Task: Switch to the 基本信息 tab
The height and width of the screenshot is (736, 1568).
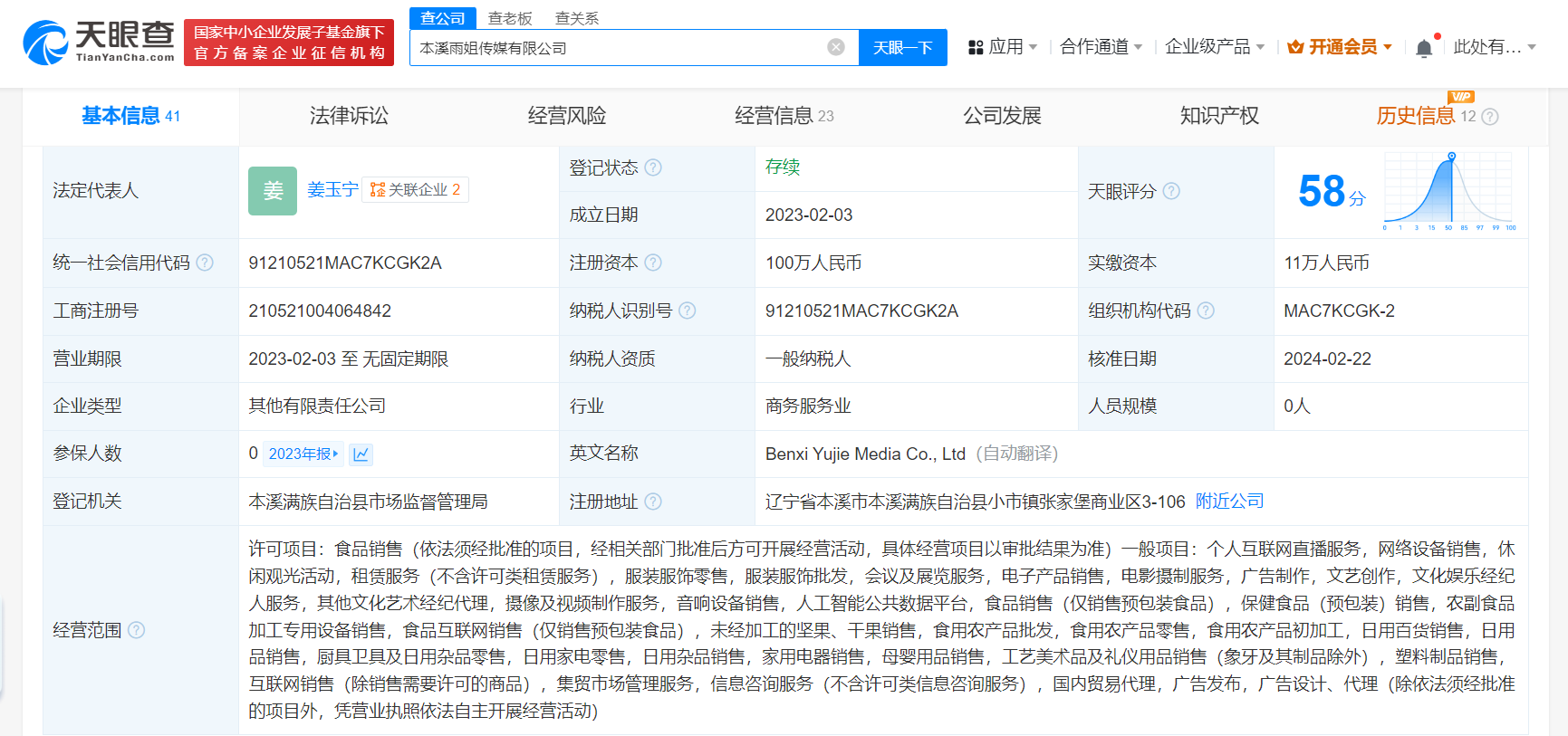Action: point(130,116)
